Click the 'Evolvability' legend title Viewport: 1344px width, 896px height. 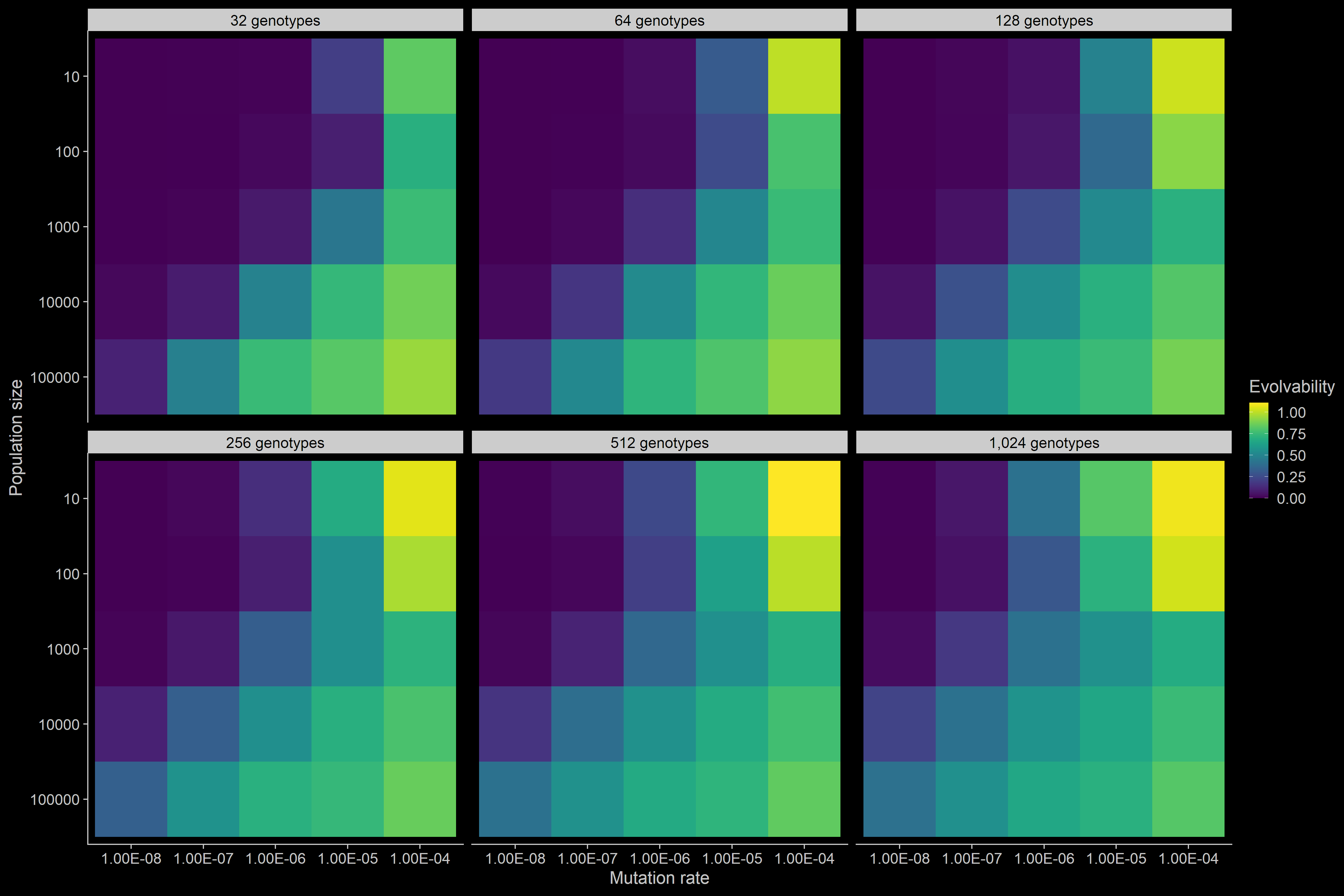pyautogui.click(x=1291, y=387)
